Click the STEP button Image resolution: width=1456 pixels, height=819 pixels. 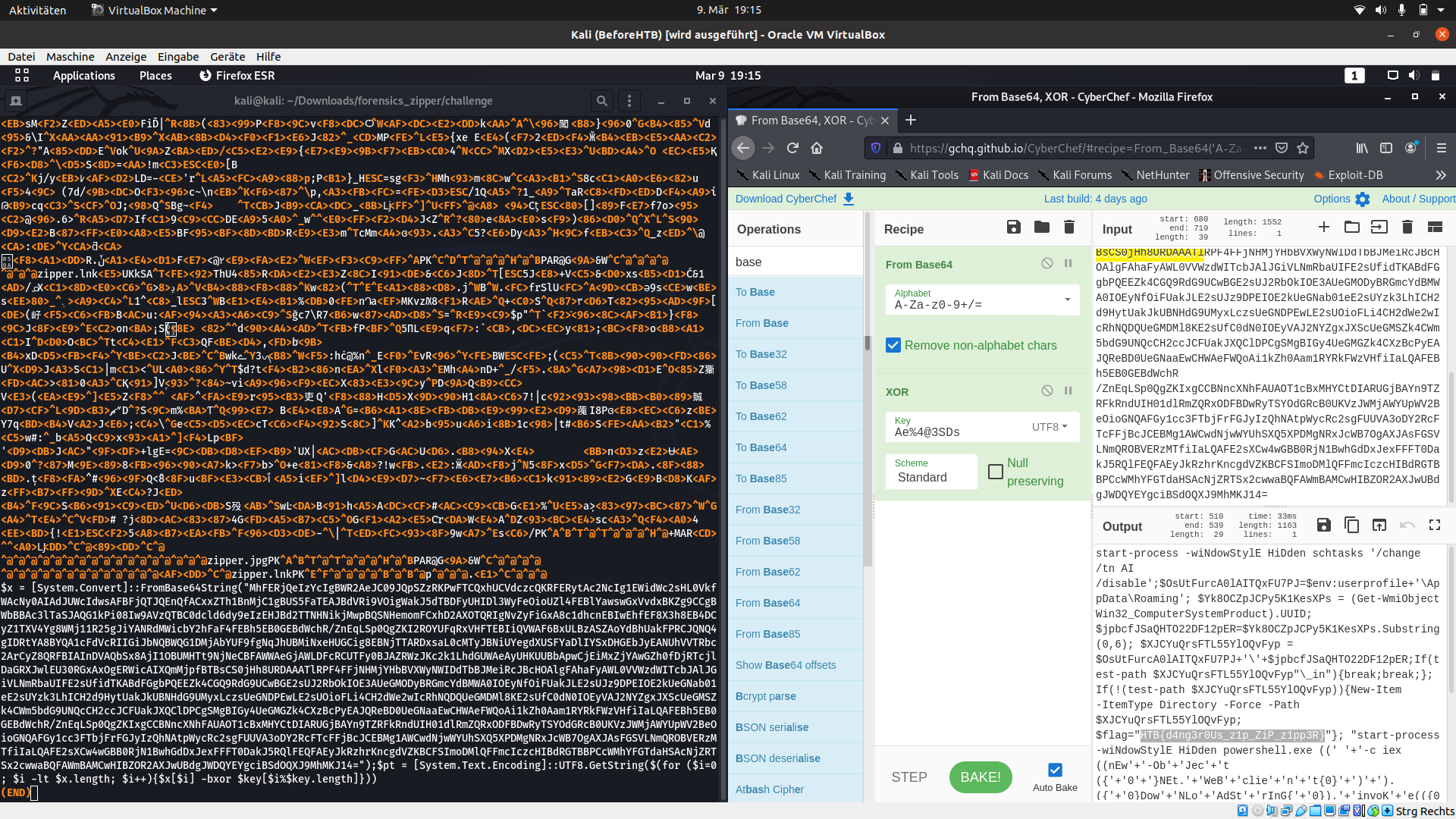click(x=909, y=777)
